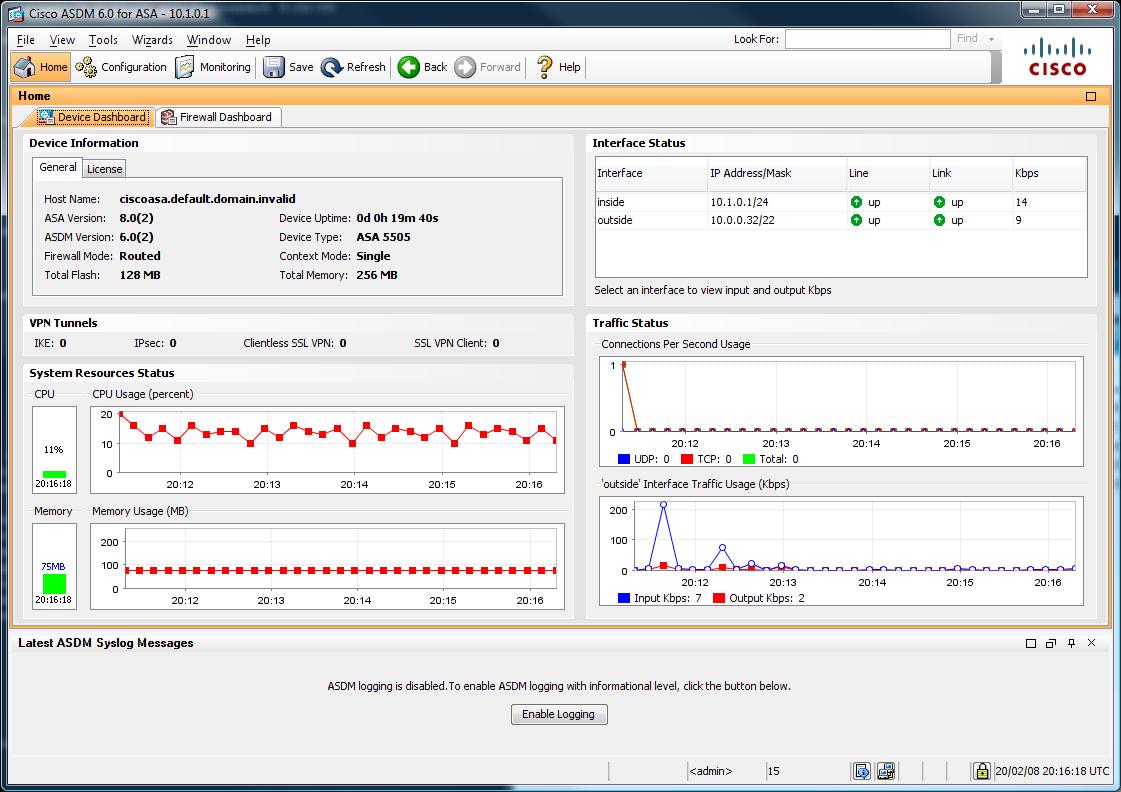Click the Look For search field
The width and height of the screenshot is (1121, 792).
click(x=867, y=39)
